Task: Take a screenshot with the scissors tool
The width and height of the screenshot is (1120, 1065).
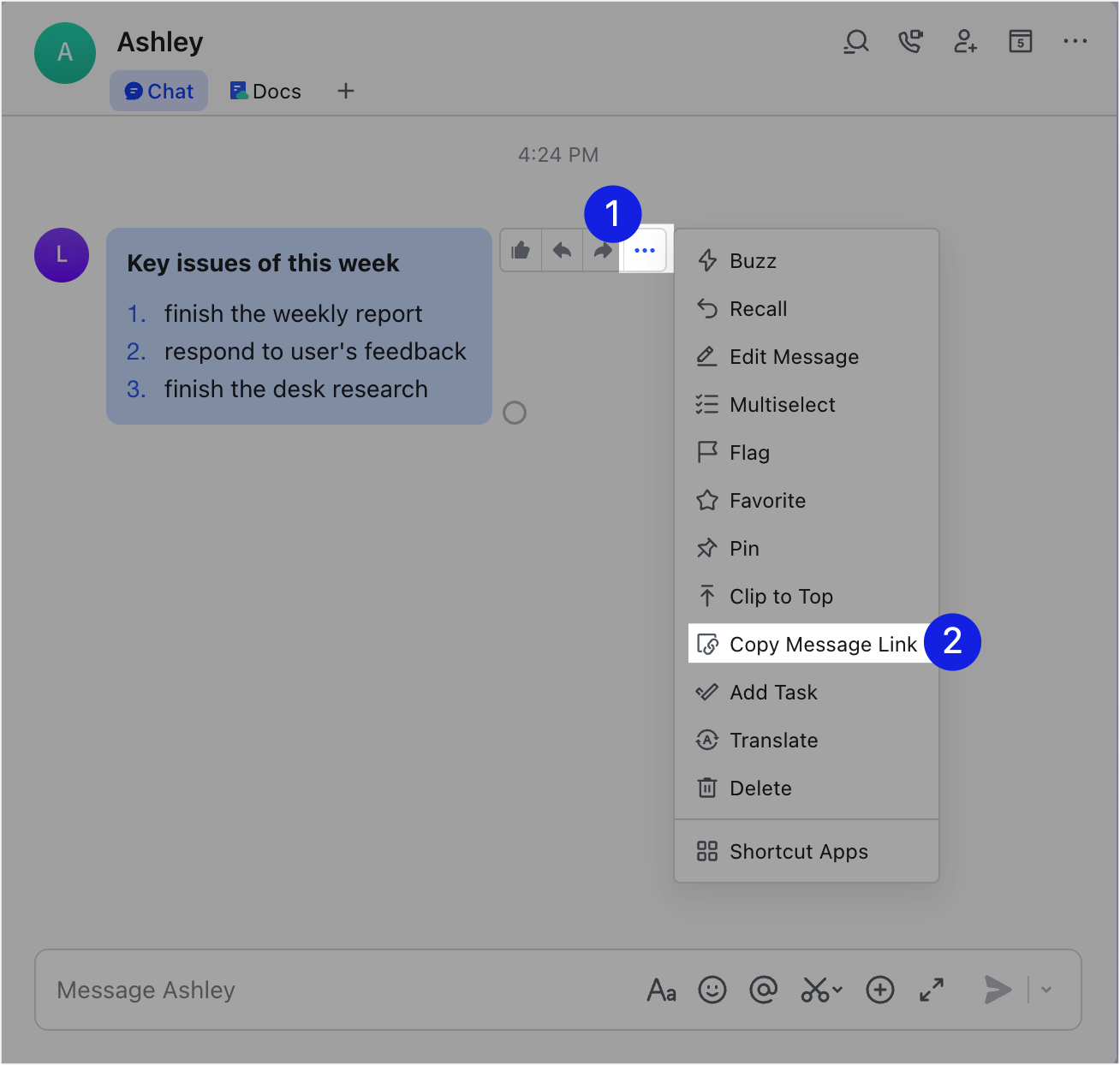Action: (x=813, y=990)
